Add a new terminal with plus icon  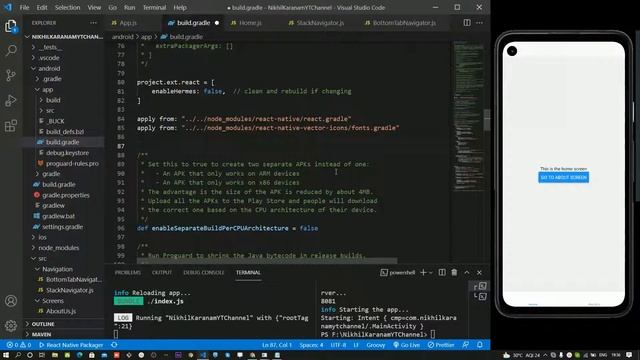(x=423, y=272)
